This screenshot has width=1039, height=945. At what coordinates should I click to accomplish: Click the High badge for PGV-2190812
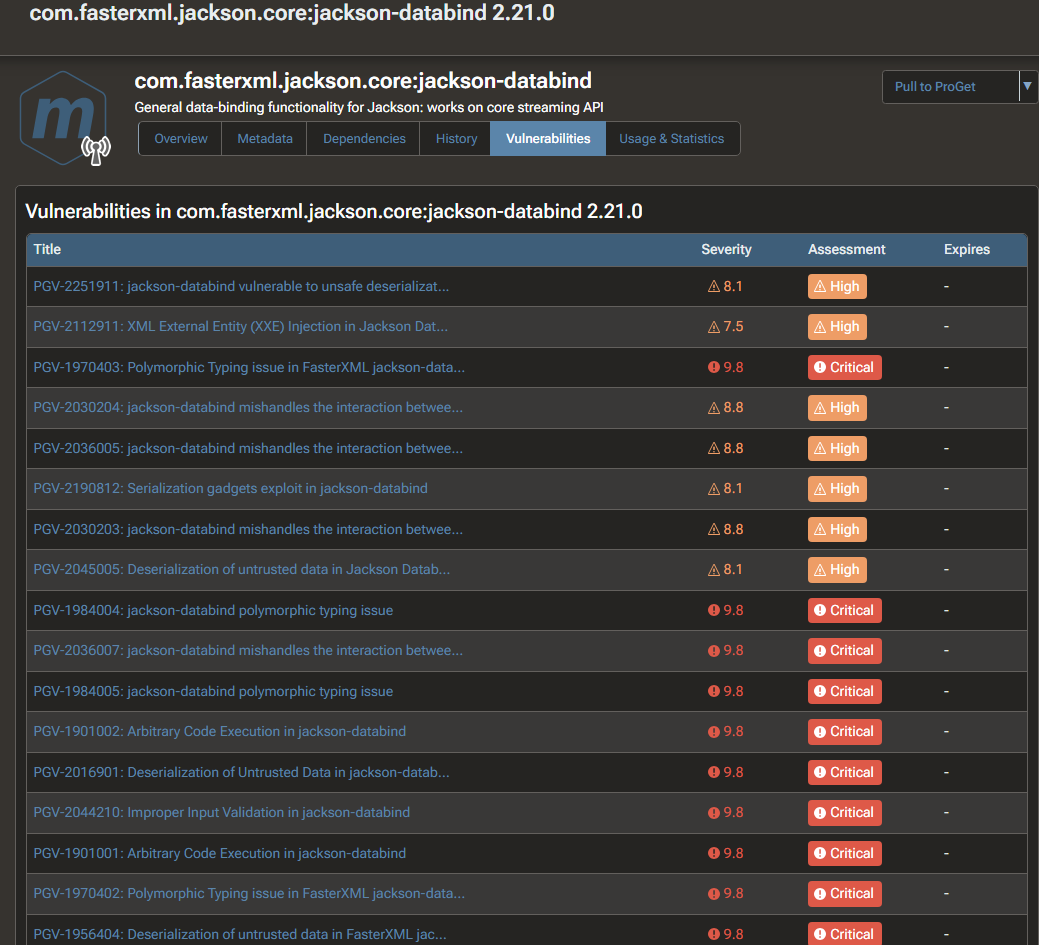tap(837, 489)
